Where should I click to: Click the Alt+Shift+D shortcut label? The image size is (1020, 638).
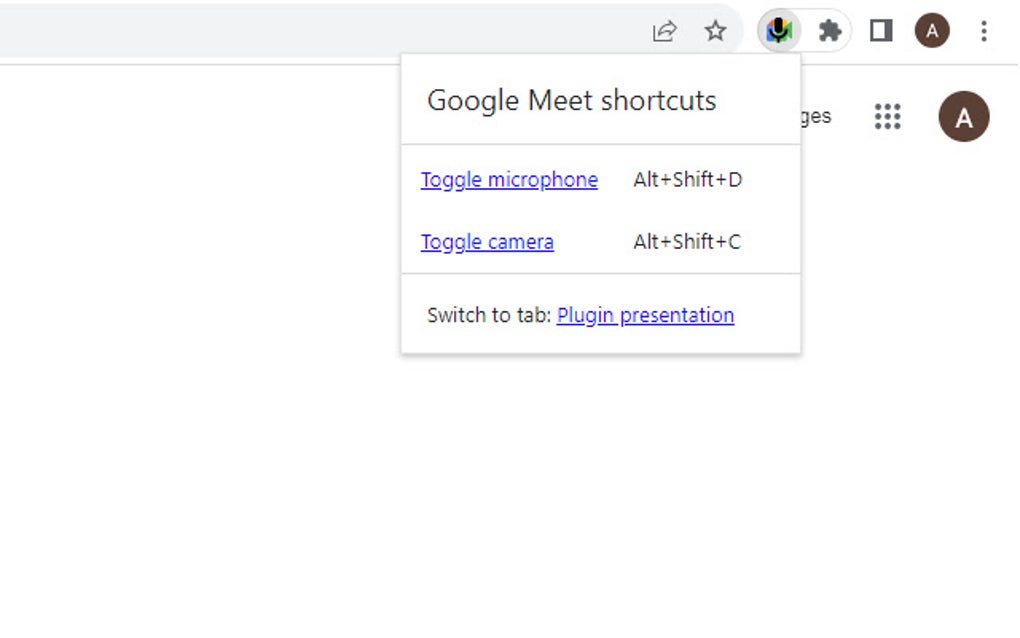(686, 180)
